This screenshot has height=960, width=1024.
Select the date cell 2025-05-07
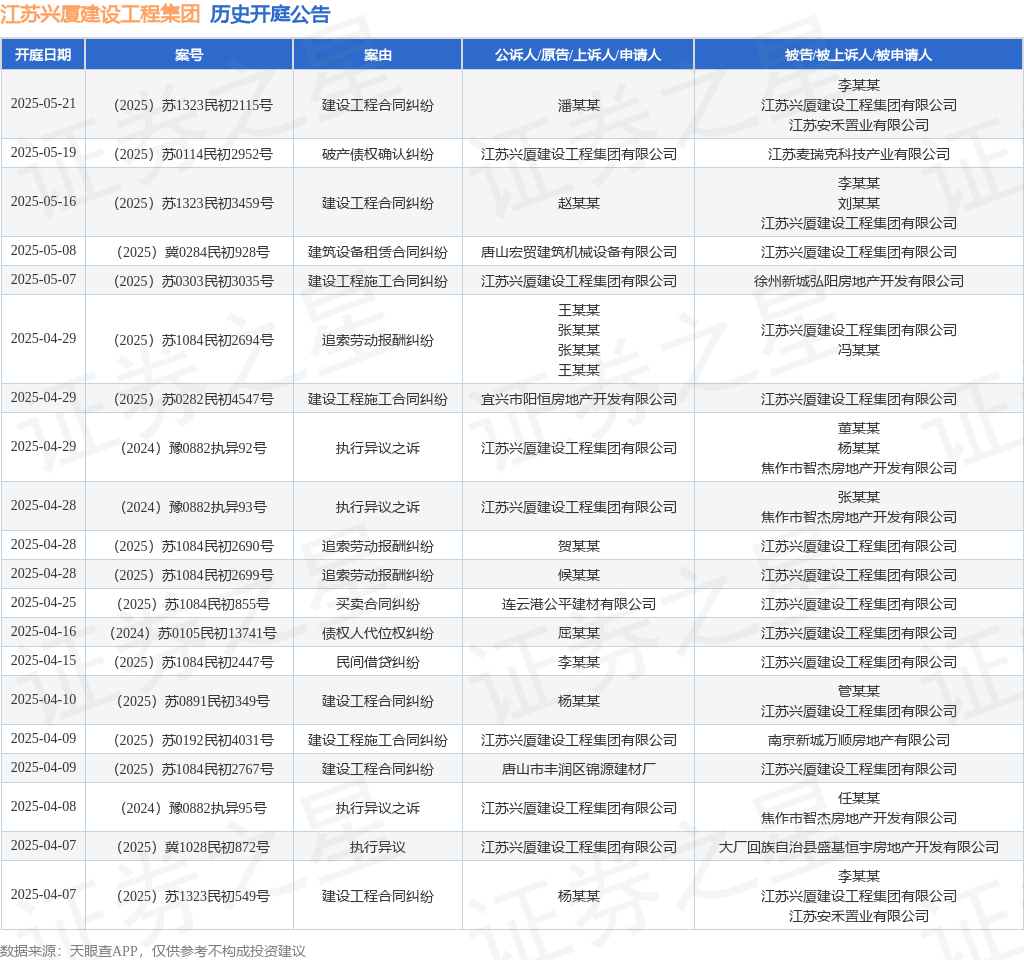point(43,280)
